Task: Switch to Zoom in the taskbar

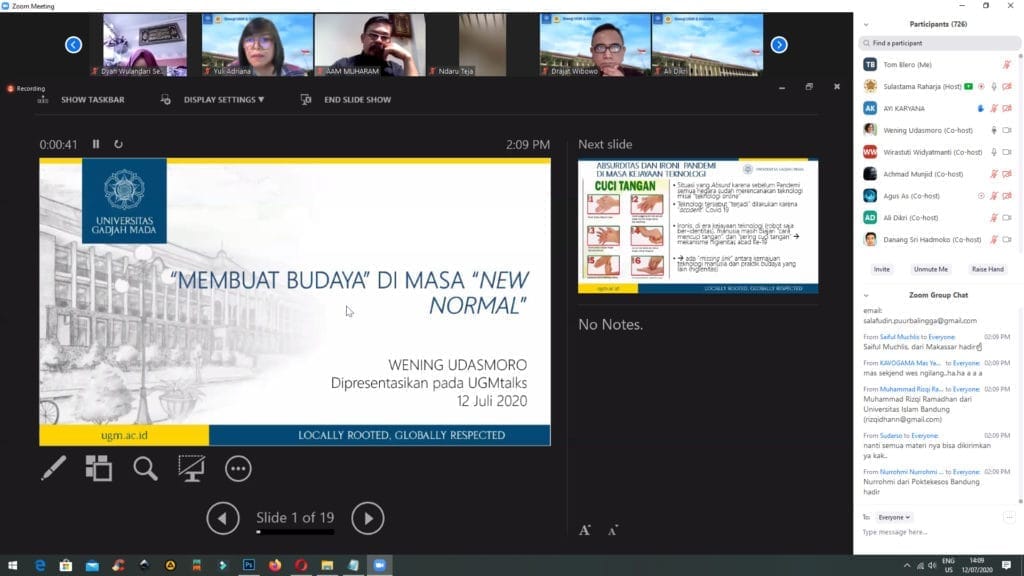Action: pos(379,566)
